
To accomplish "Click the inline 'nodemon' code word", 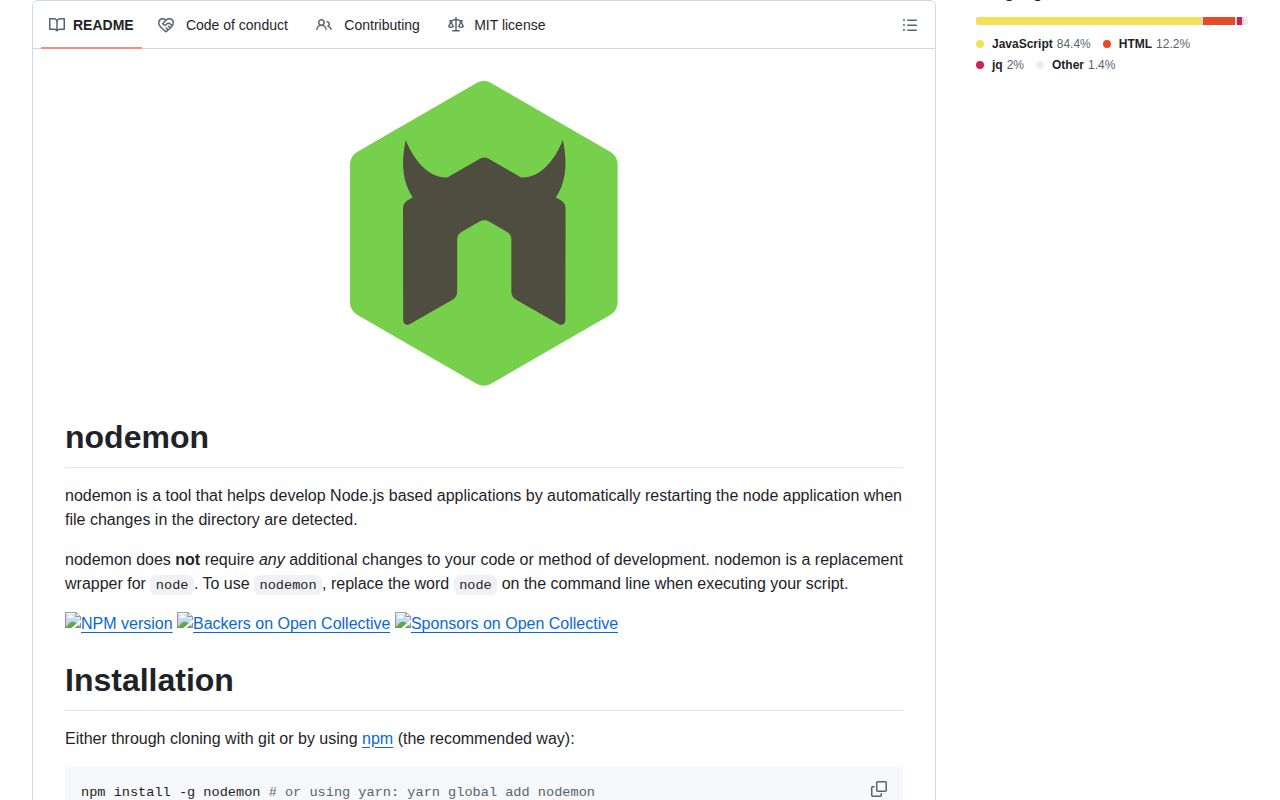I will [x=288, y=584].
